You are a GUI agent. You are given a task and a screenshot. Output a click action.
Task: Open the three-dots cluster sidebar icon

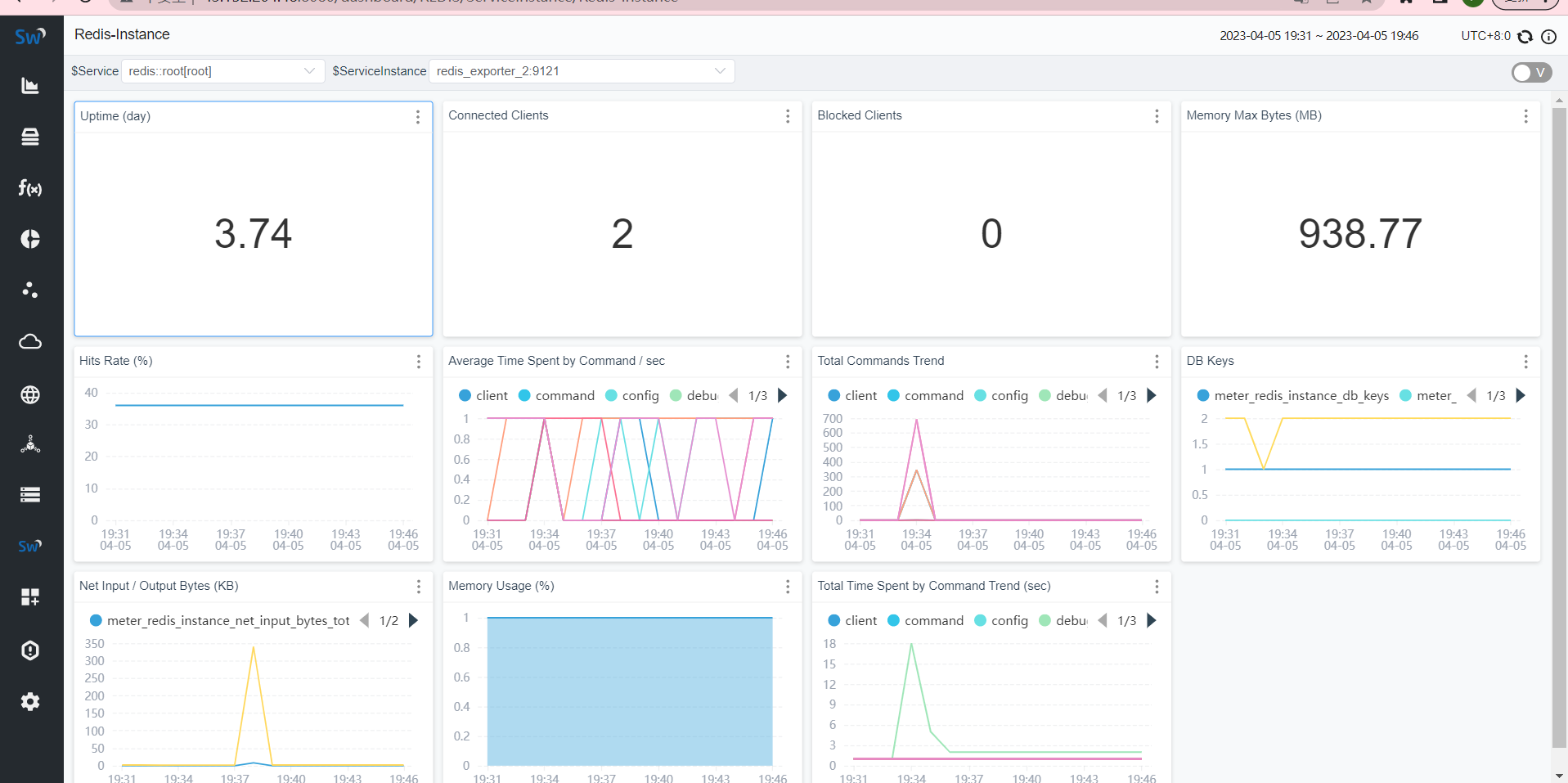click(30, 290)
